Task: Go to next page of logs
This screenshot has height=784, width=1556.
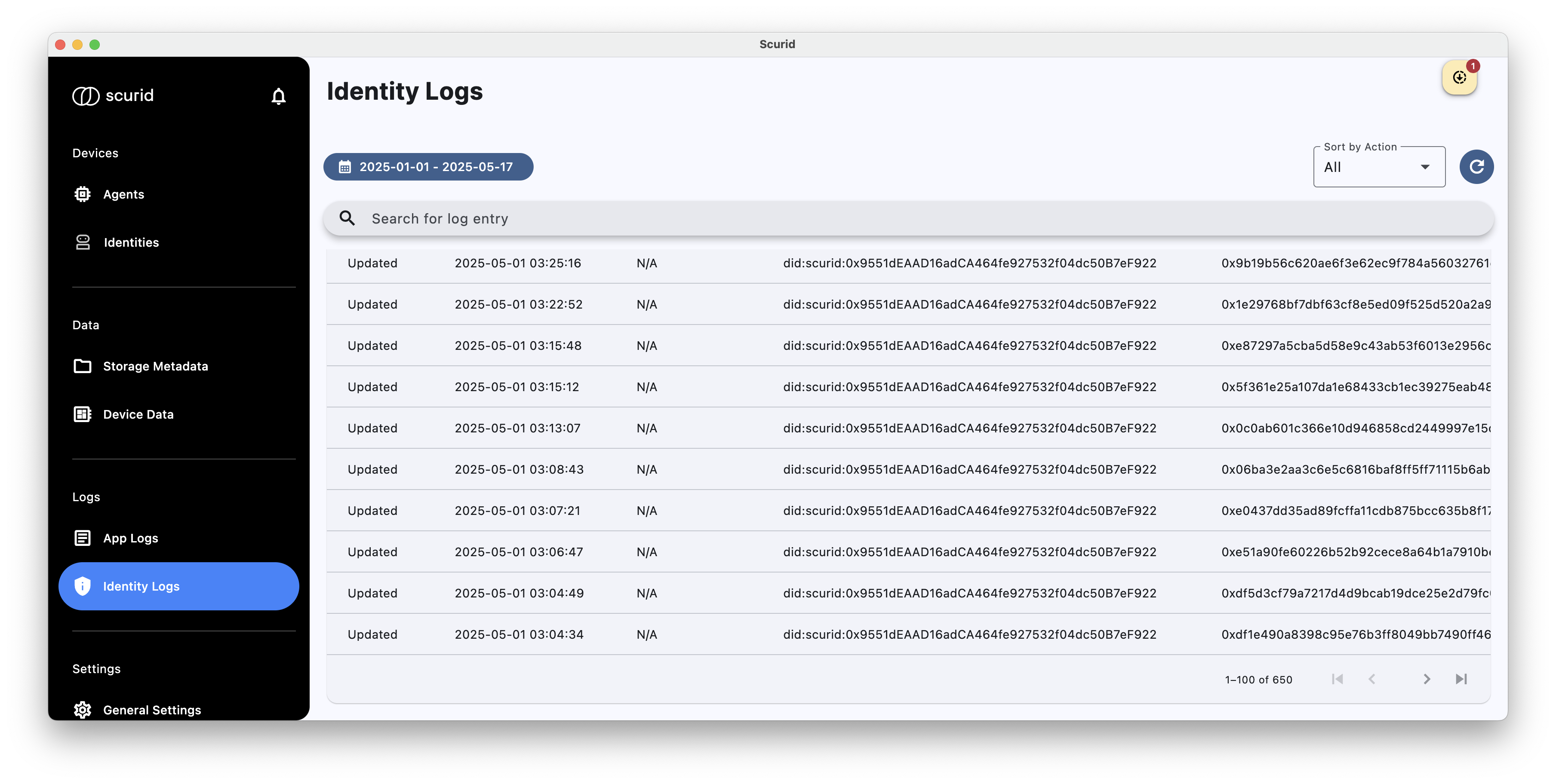Action: [x=1427, y=679]
